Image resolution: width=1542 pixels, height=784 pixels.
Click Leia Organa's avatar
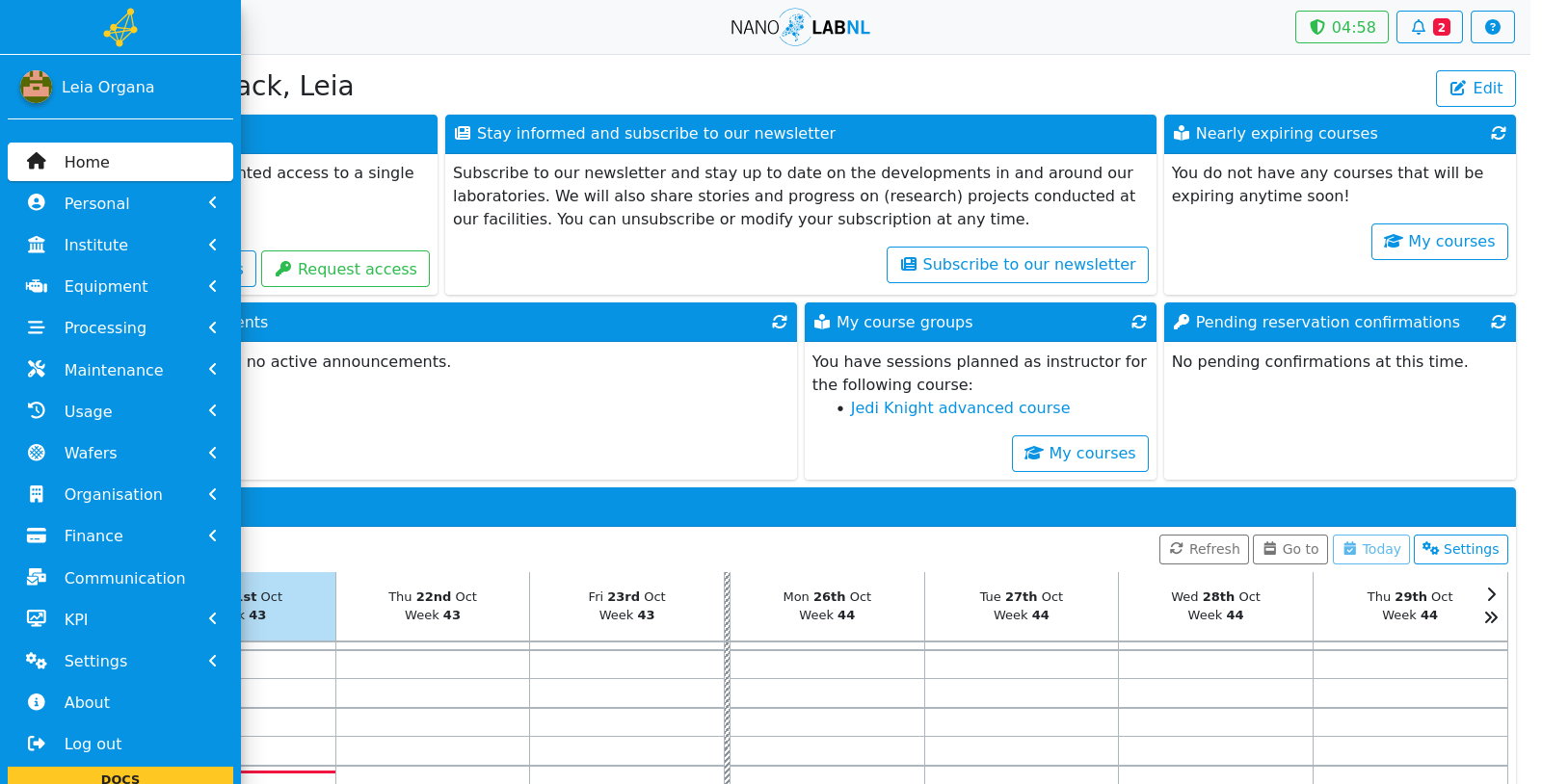pos(36,87)
